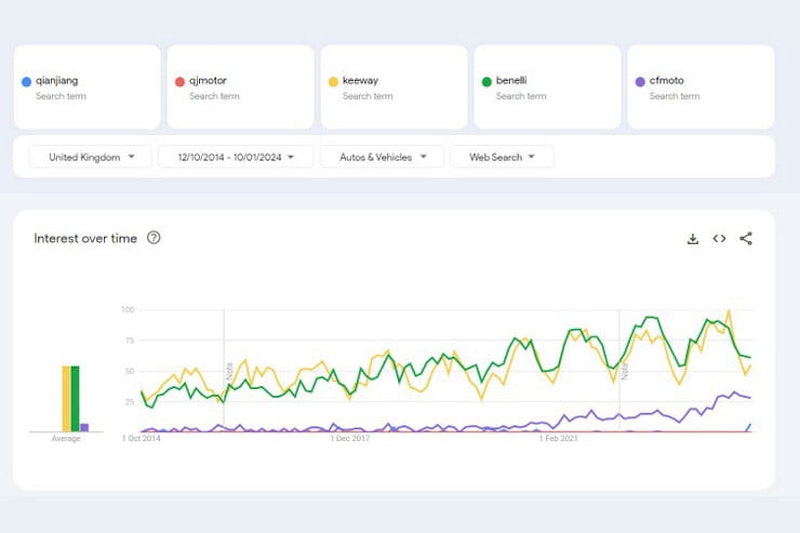Open the United Kingdom region dropdown
The image size is (800, 533).
[90, 157]
